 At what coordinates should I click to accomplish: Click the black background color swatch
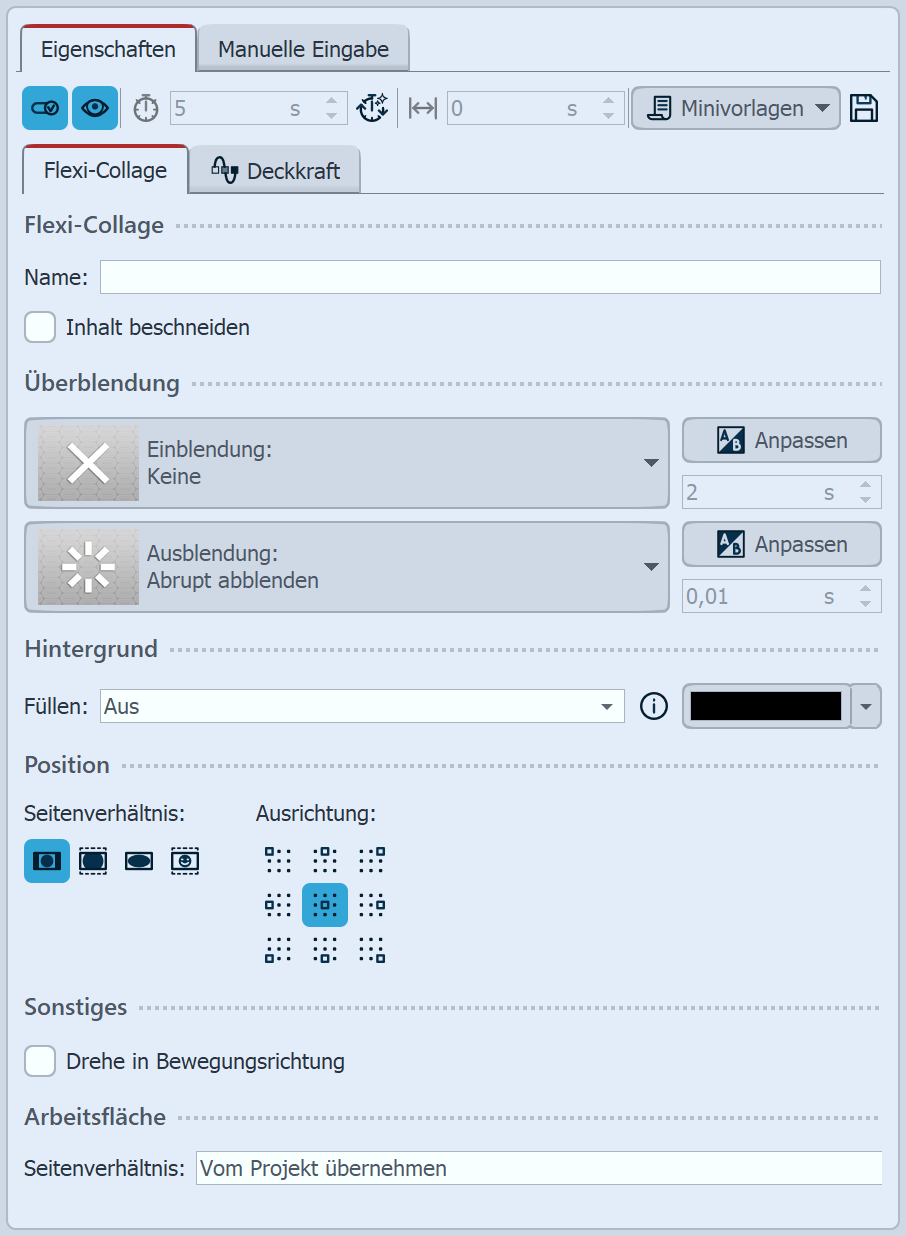766,707
